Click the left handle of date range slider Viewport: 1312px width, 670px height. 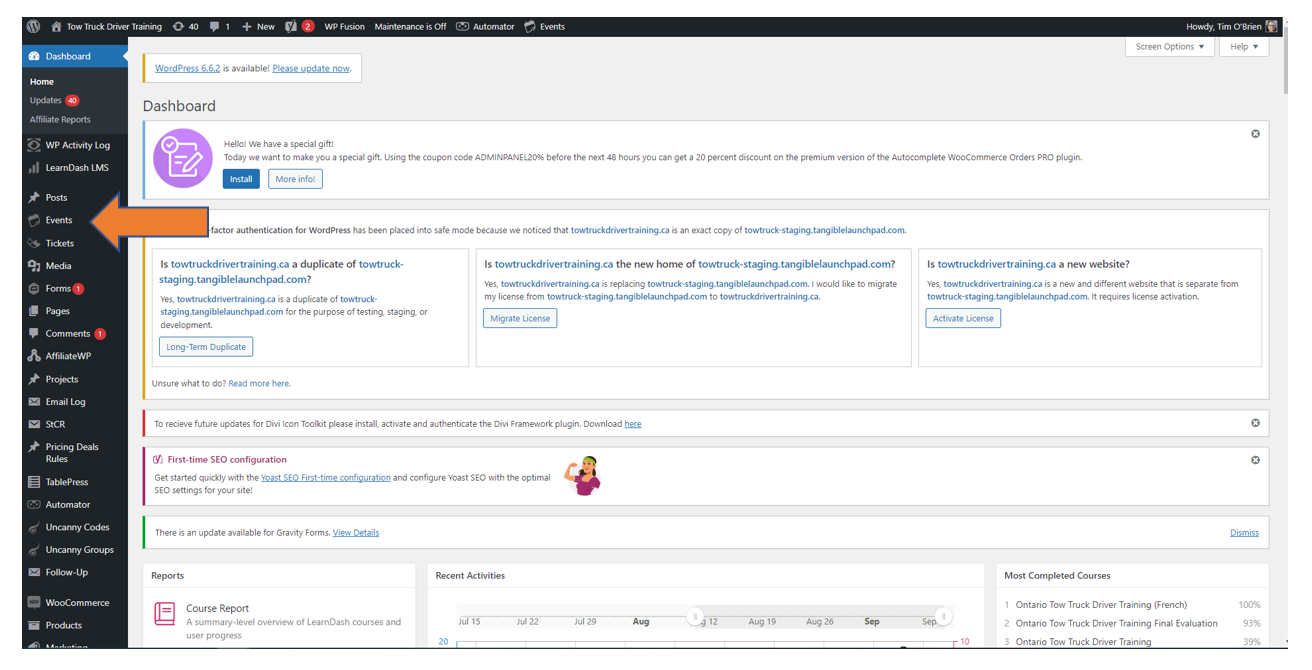(696, 616)
